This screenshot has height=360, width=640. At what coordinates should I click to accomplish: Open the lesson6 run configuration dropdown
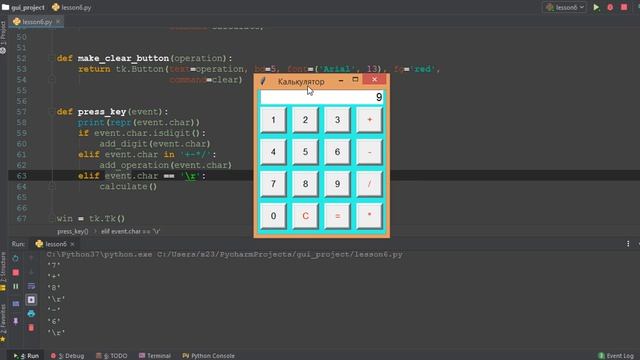[565, 7]
